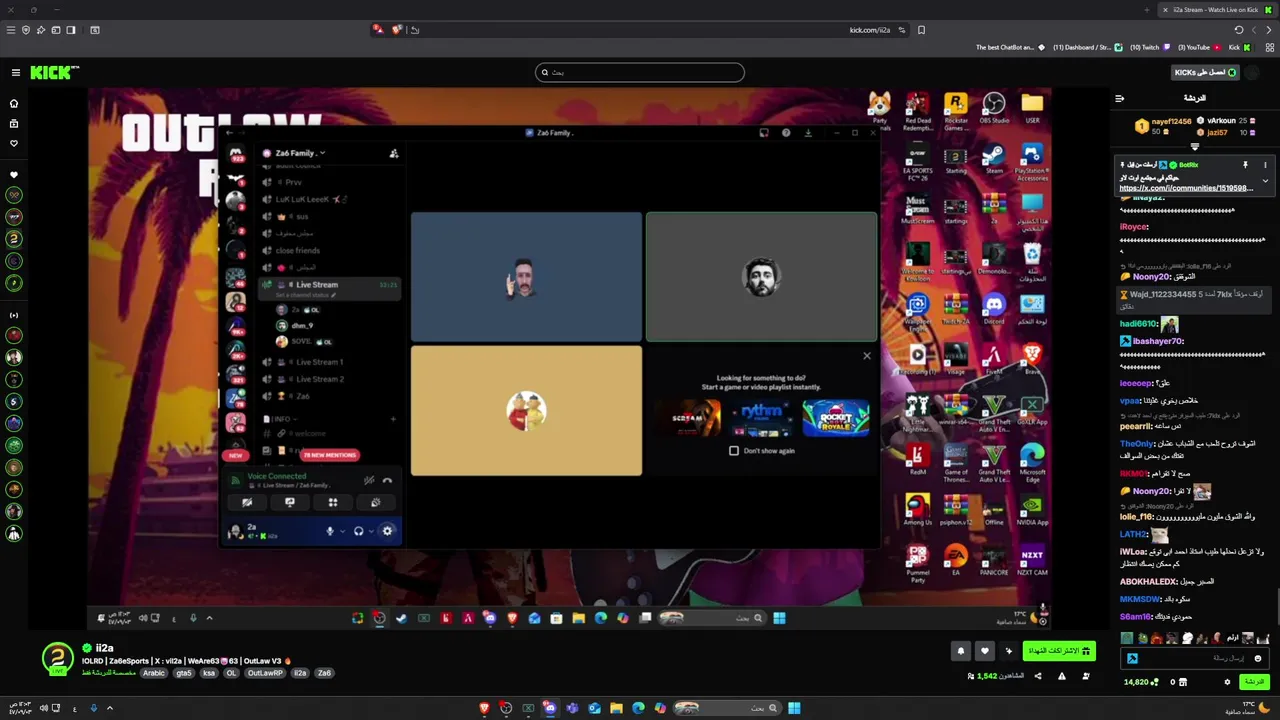
Task: Click the green chat send button
Action: (1254, 682)
